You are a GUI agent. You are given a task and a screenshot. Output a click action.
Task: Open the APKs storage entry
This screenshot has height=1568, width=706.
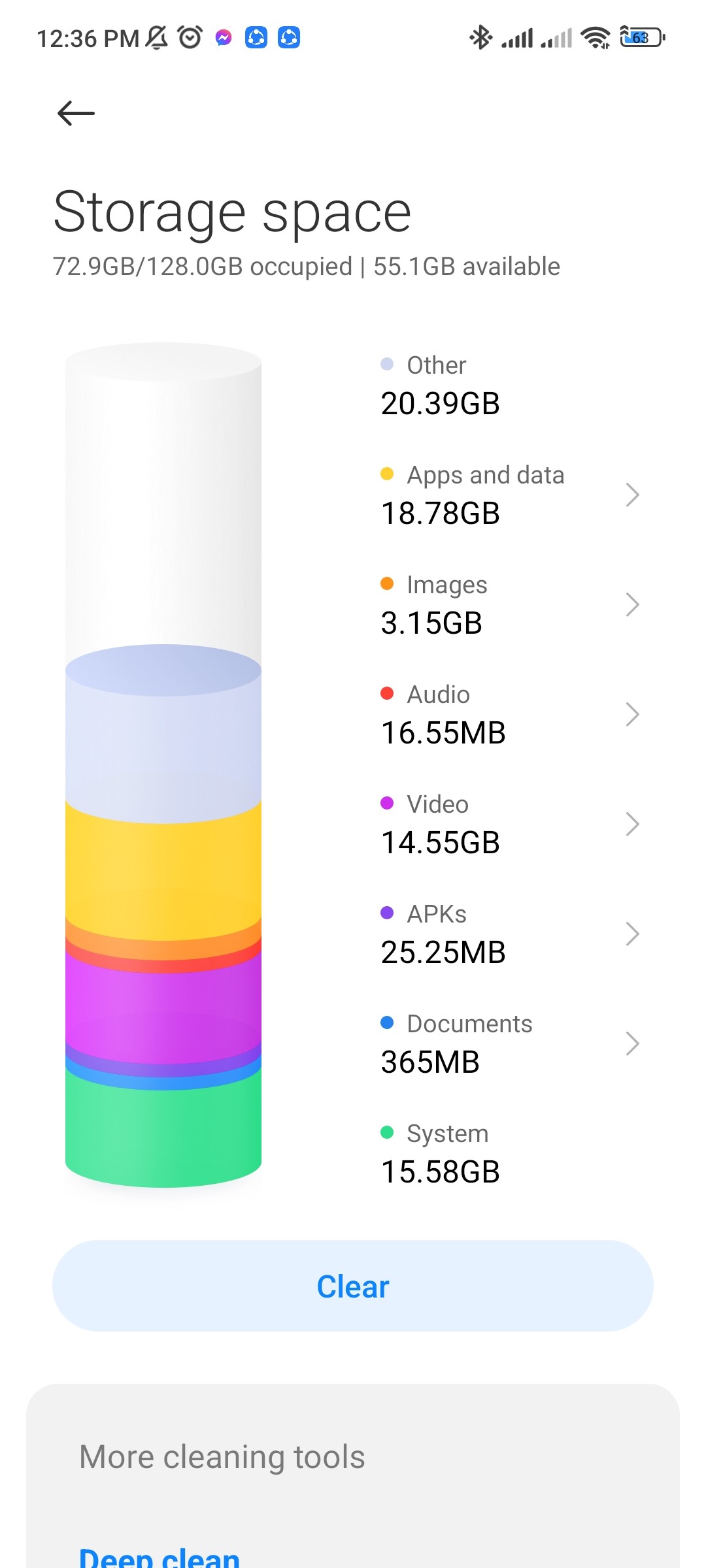[x=510, y=934]
